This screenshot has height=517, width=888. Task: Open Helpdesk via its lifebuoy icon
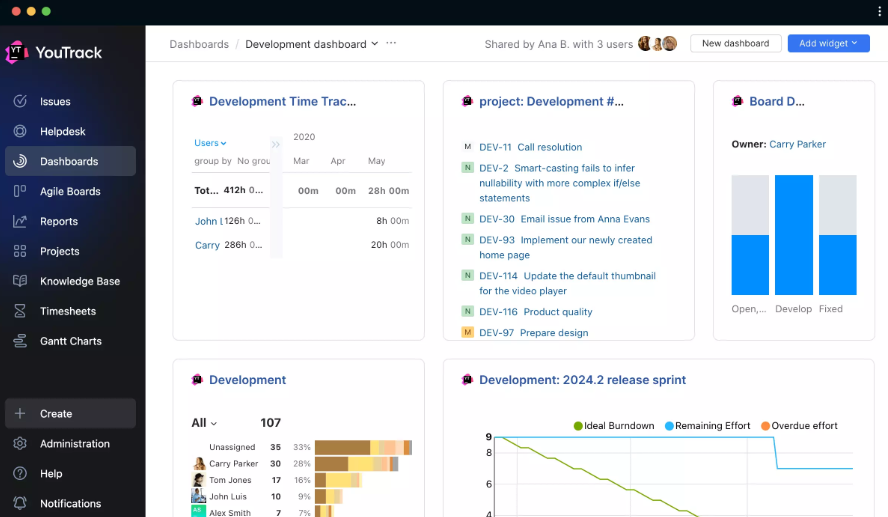pyautogui.click(x=20, y=131)
